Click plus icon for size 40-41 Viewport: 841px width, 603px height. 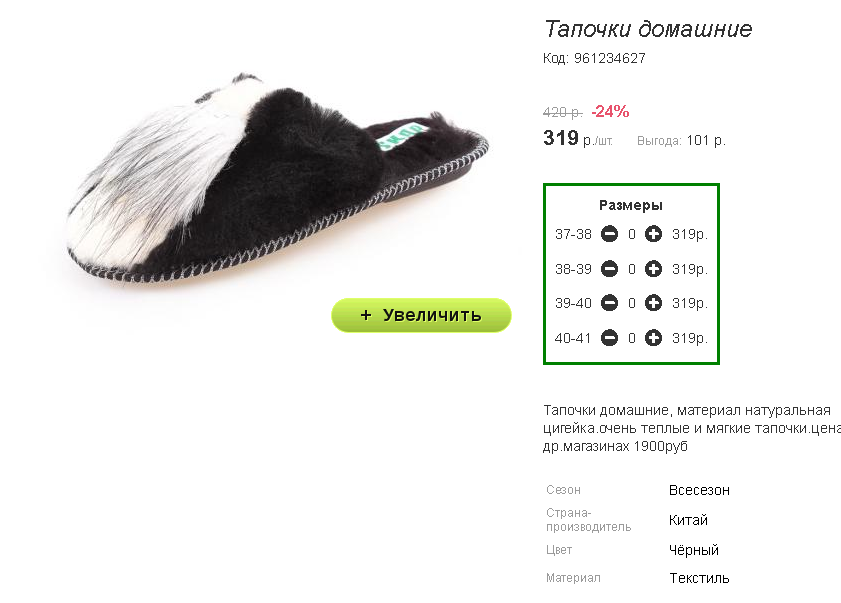click(x=653, y=338)
